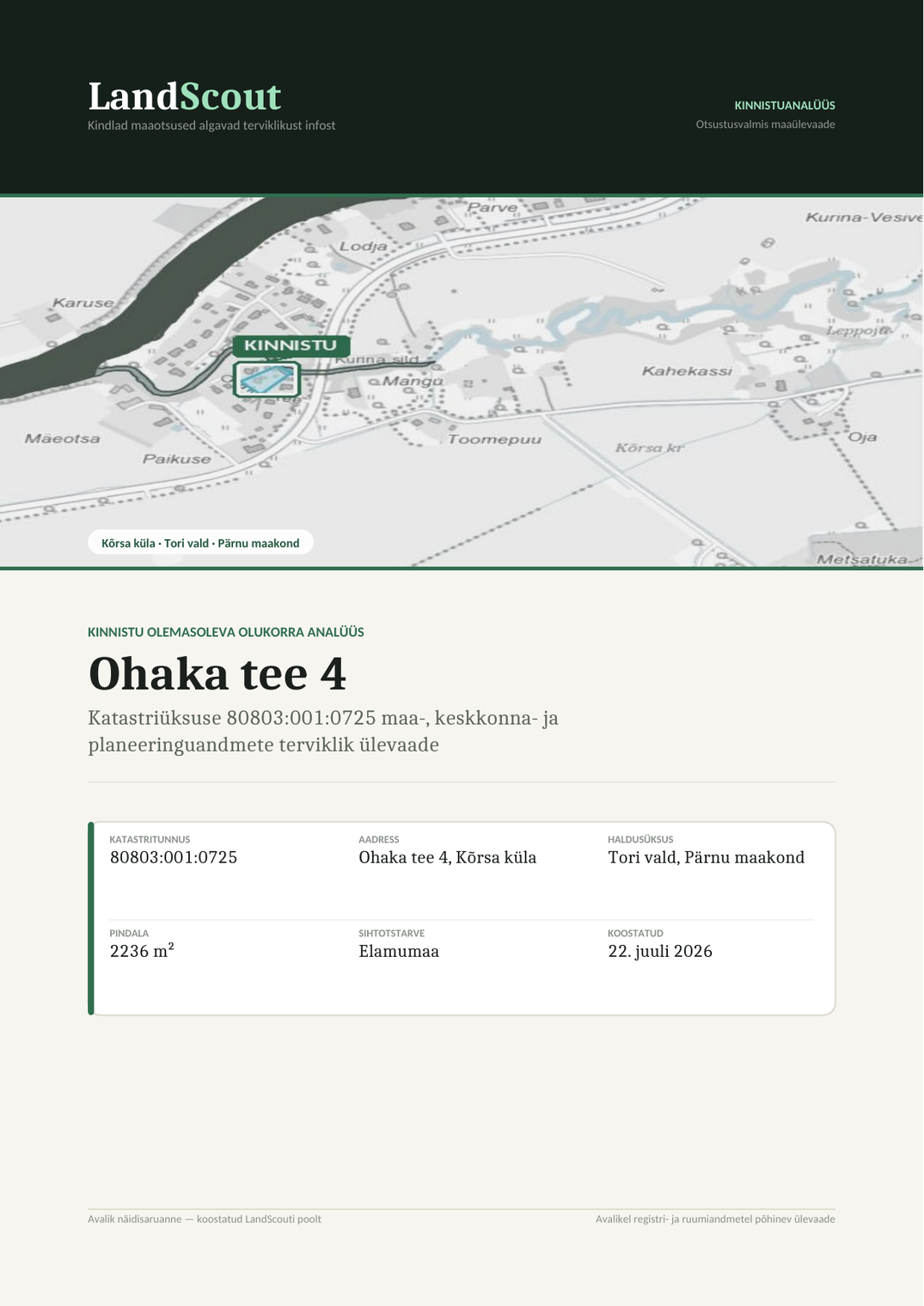Image resolution: width=924 pixels, height=1306 pixels.
Task: Click the 'Mangu' map label
Action: pos(413,381)
